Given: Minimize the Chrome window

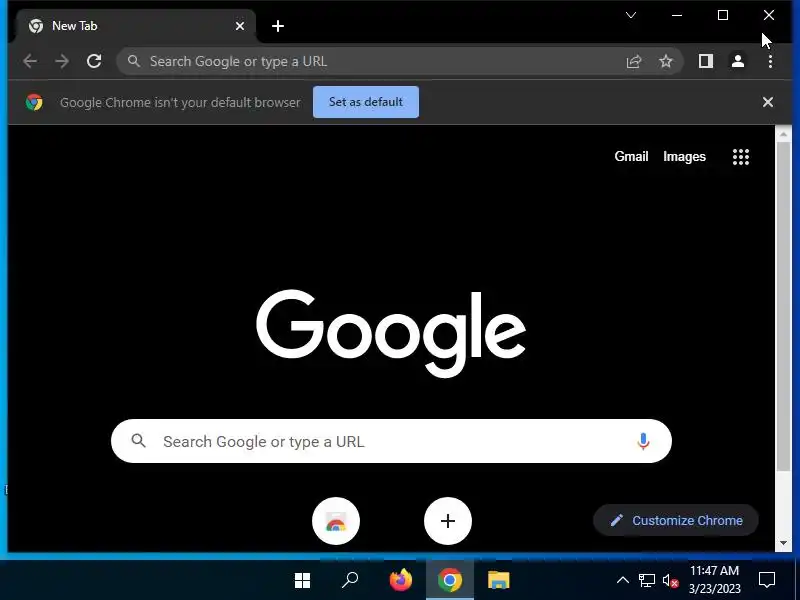Looking at the screenshot, I should point(677,15).
